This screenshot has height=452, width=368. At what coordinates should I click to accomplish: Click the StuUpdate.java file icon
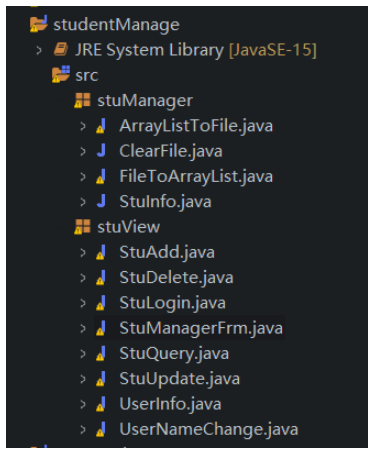pos(101,379)
